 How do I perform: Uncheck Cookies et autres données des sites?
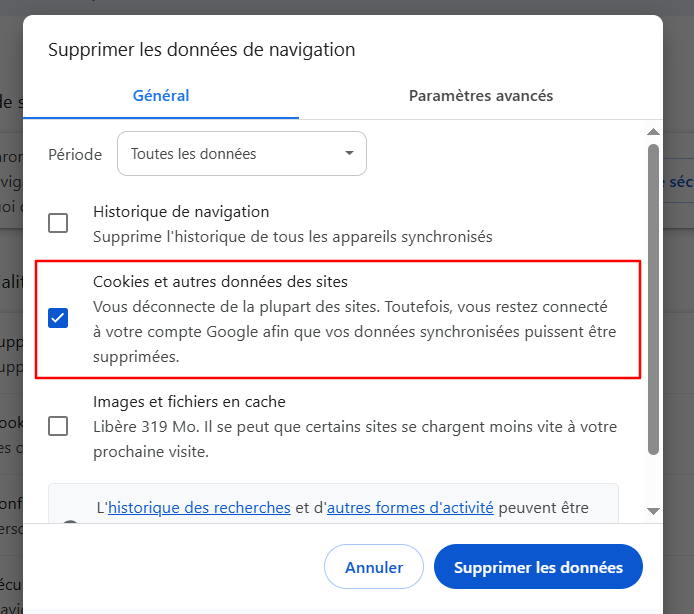click(59, 319)
